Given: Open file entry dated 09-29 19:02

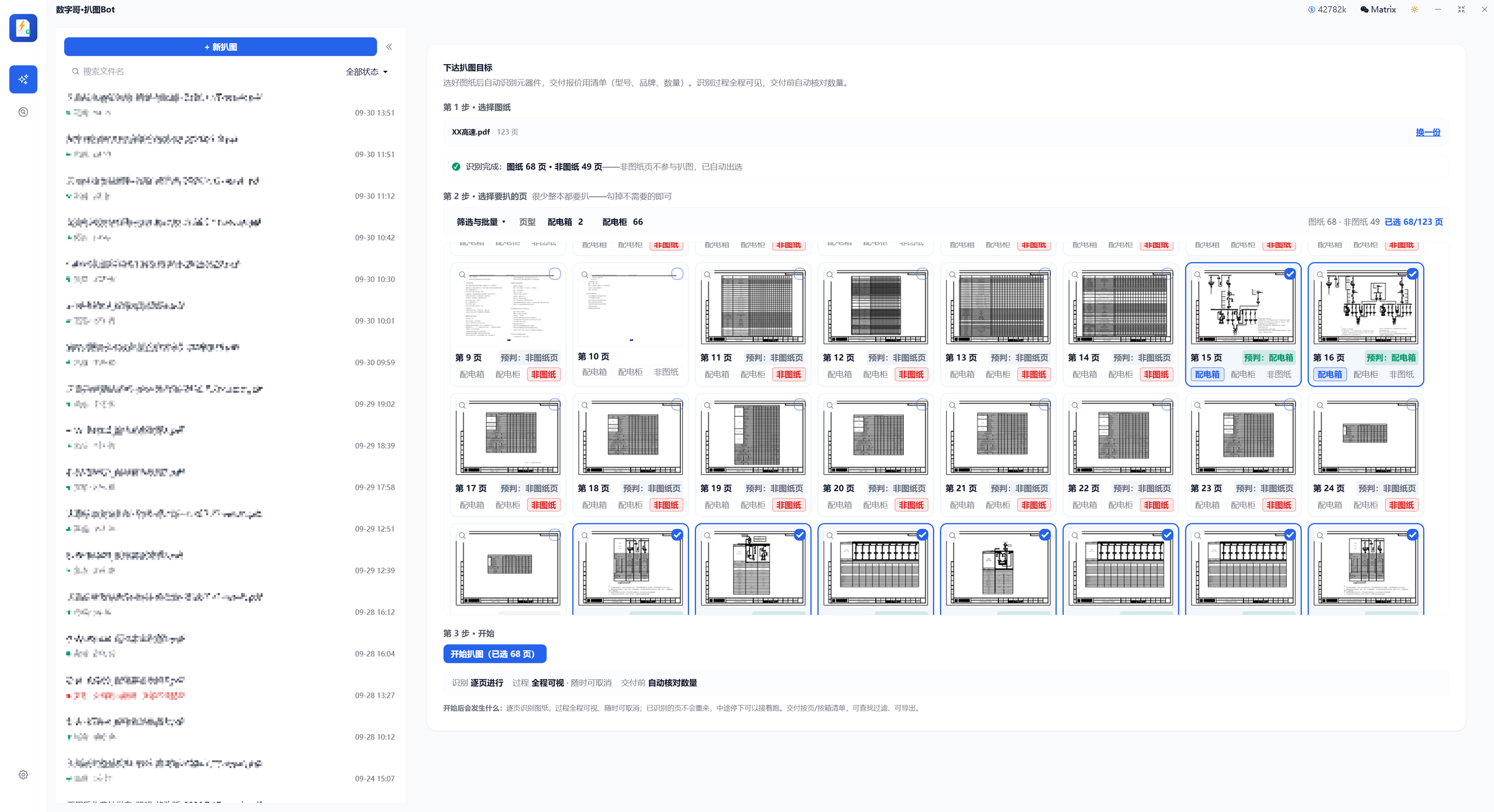Looking at the screenshot, I should (x=230, y=396).
